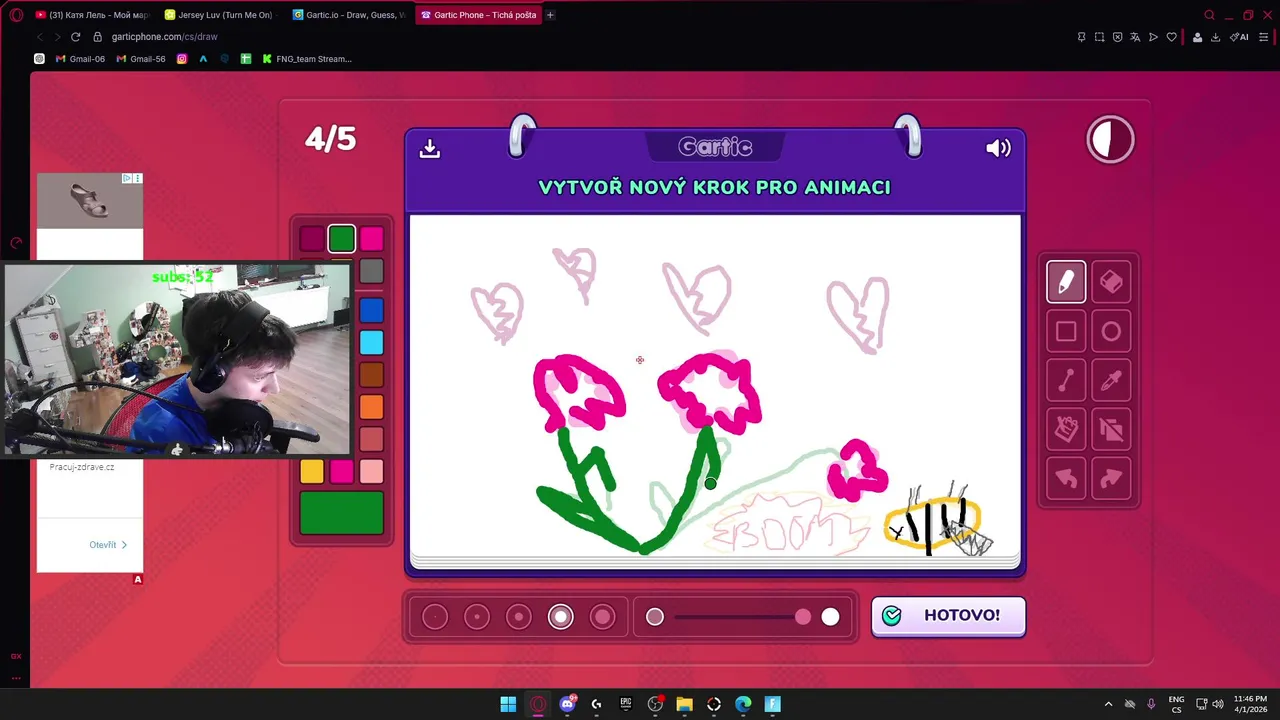This screenshot has height=720, width=1280.
Task: Open the clock showing 11:46 PM
Action: coord(1250,704)
